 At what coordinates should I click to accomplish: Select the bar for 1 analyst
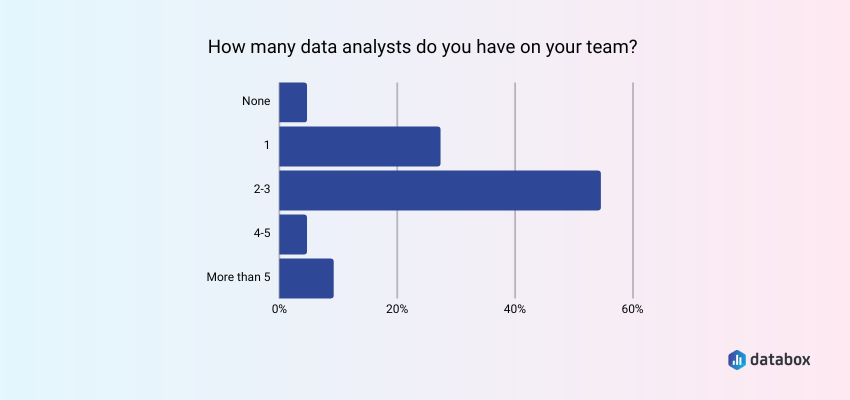[x=360, y=146]
